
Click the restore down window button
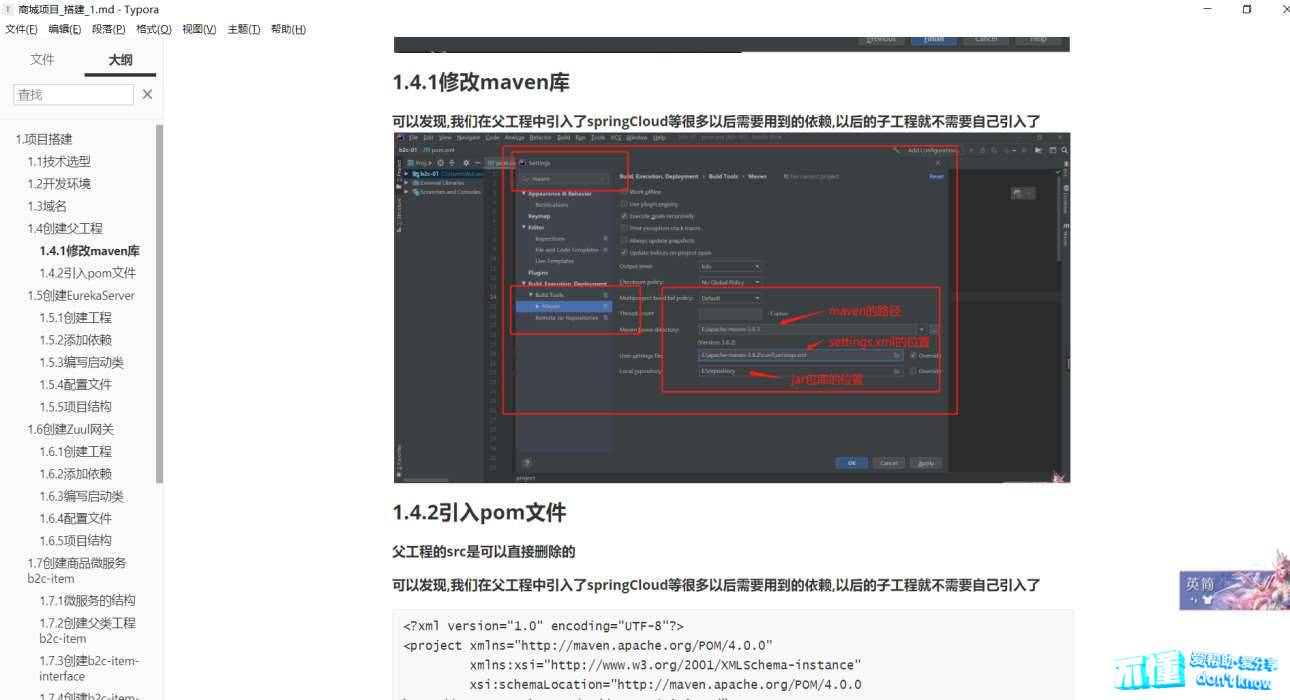tap(1246, 9)
